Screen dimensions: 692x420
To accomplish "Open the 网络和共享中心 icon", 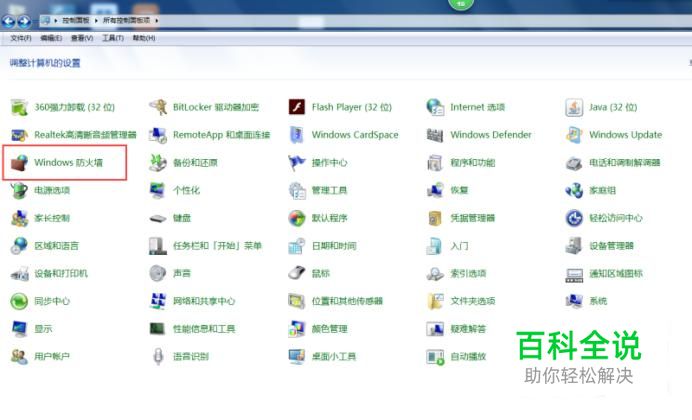I will point(158,301).
